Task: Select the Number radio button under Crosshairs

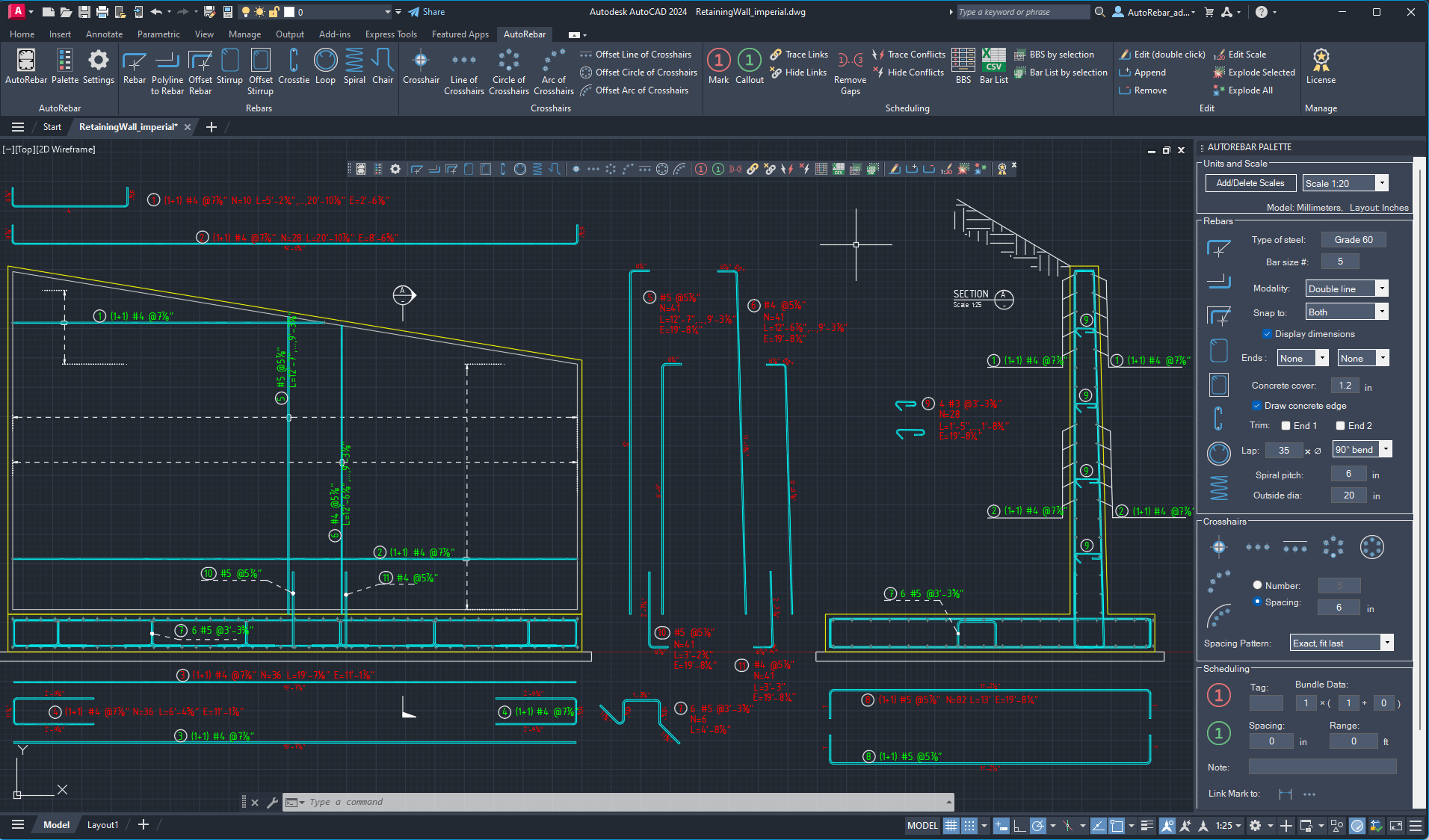Action: coord(1257,585)
